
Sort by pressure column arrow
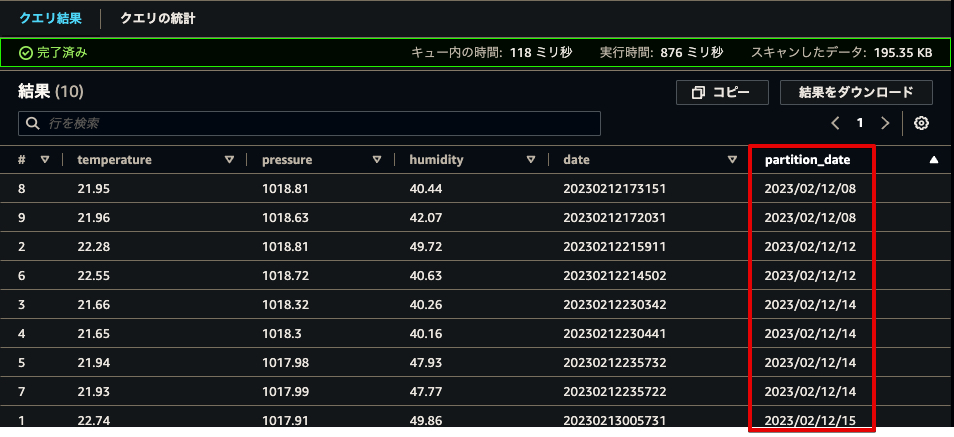point(377,160)
